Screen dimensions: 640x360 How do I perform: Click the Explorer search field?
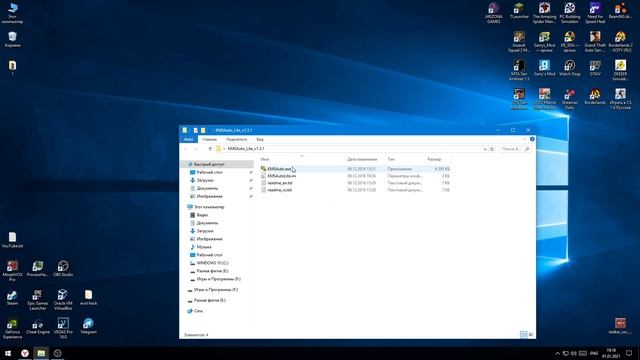coord(515,149)
